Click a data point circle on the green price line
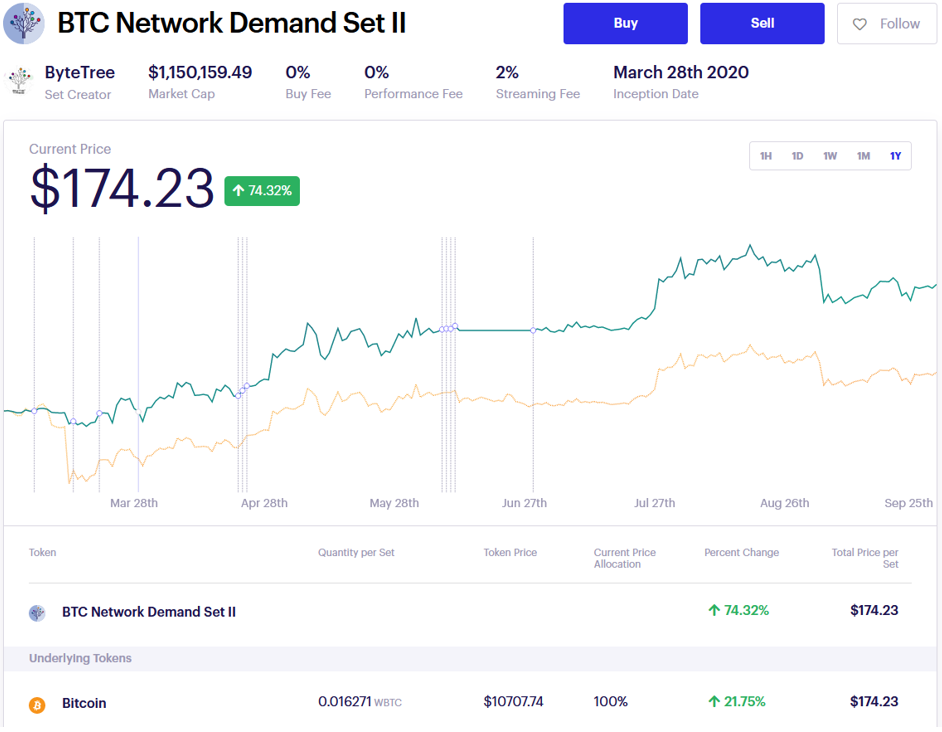Viewport: 942px width, 732px height. pos(533,330)
